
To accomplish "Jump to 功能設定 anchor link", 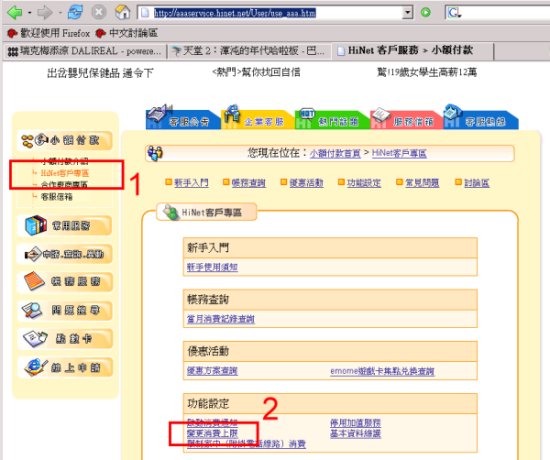I will 364,183.
